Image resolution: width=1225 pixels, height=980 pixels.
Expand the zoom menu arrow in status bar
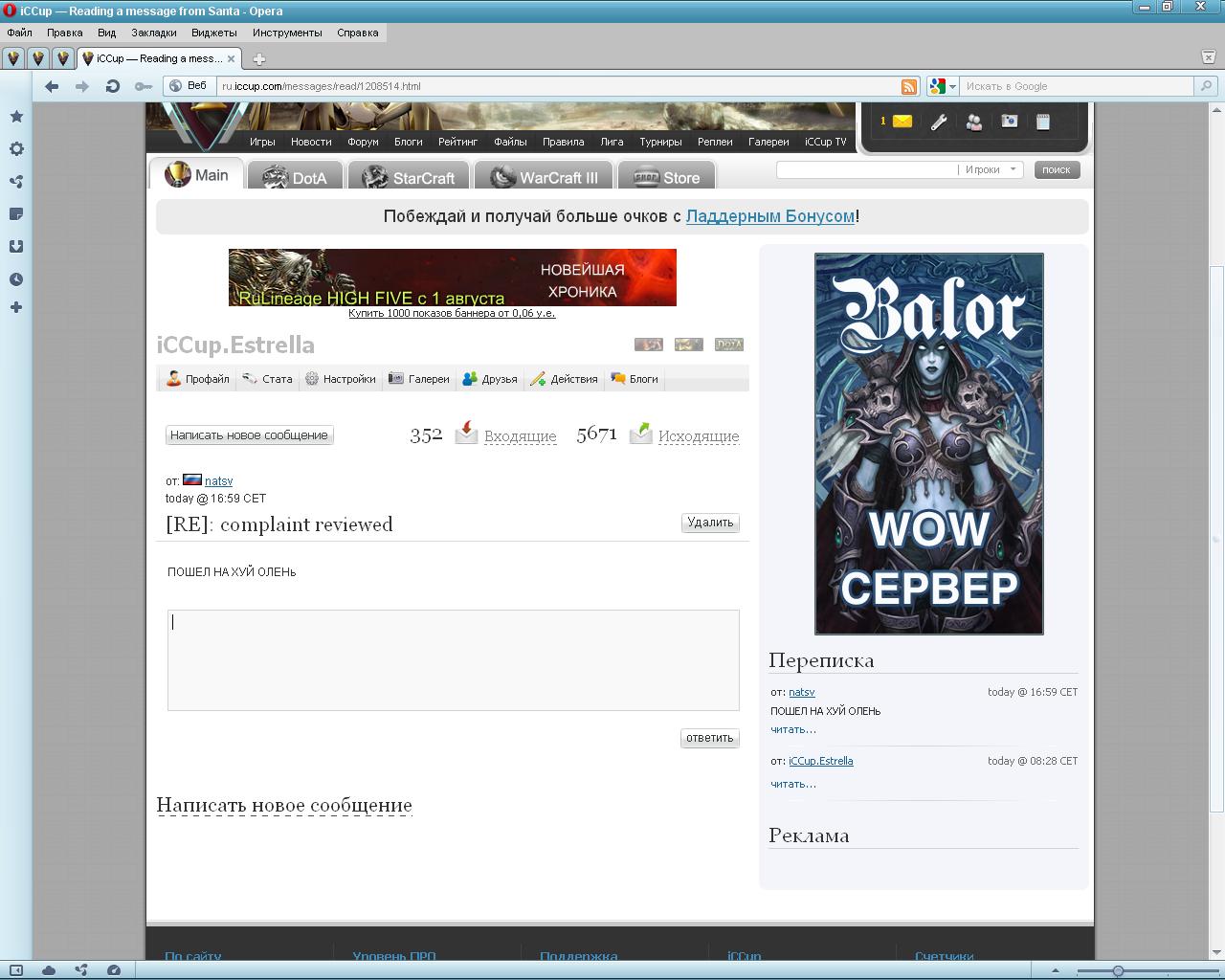[x=1056, y=970]
